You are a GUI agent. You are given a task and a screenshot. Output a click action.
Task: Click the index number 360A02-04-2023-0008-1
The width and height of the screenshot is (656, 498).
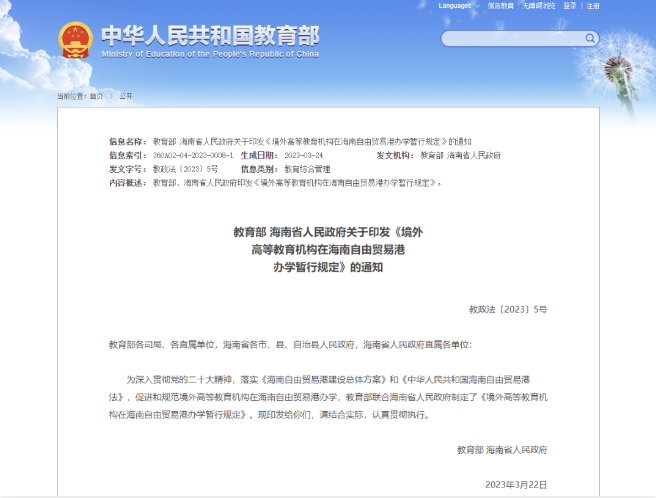click(x=193, y=155)
